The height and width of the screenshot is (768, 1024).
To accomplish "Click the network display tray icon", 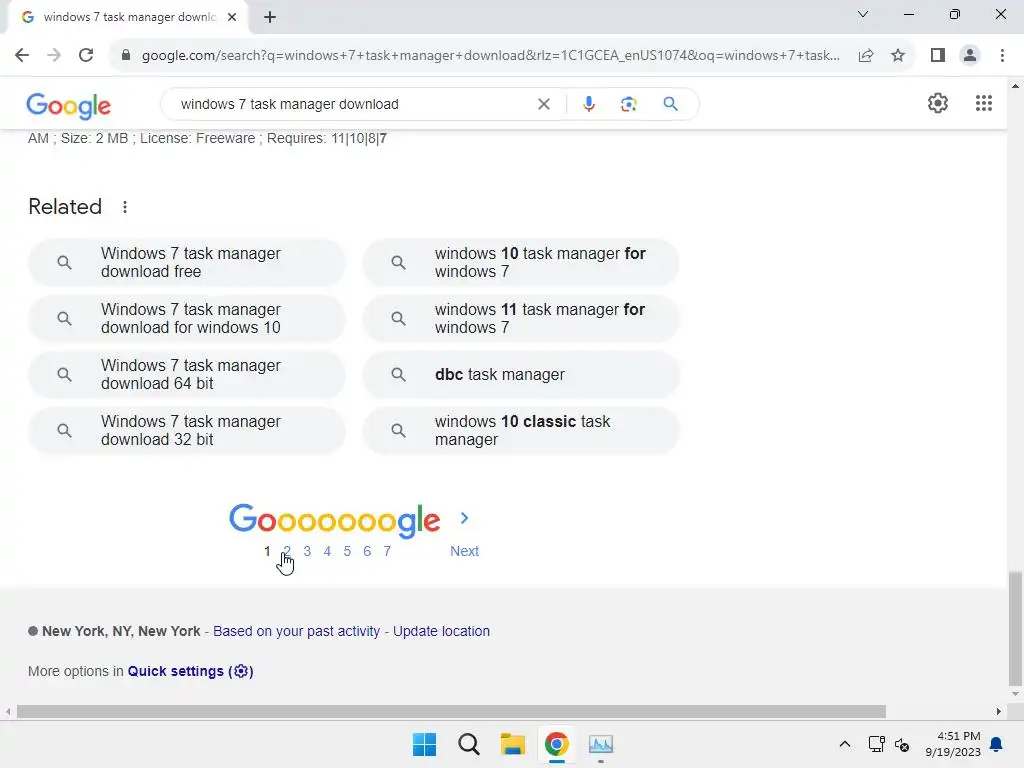I will pyautogui.click(x=876, y=744).
